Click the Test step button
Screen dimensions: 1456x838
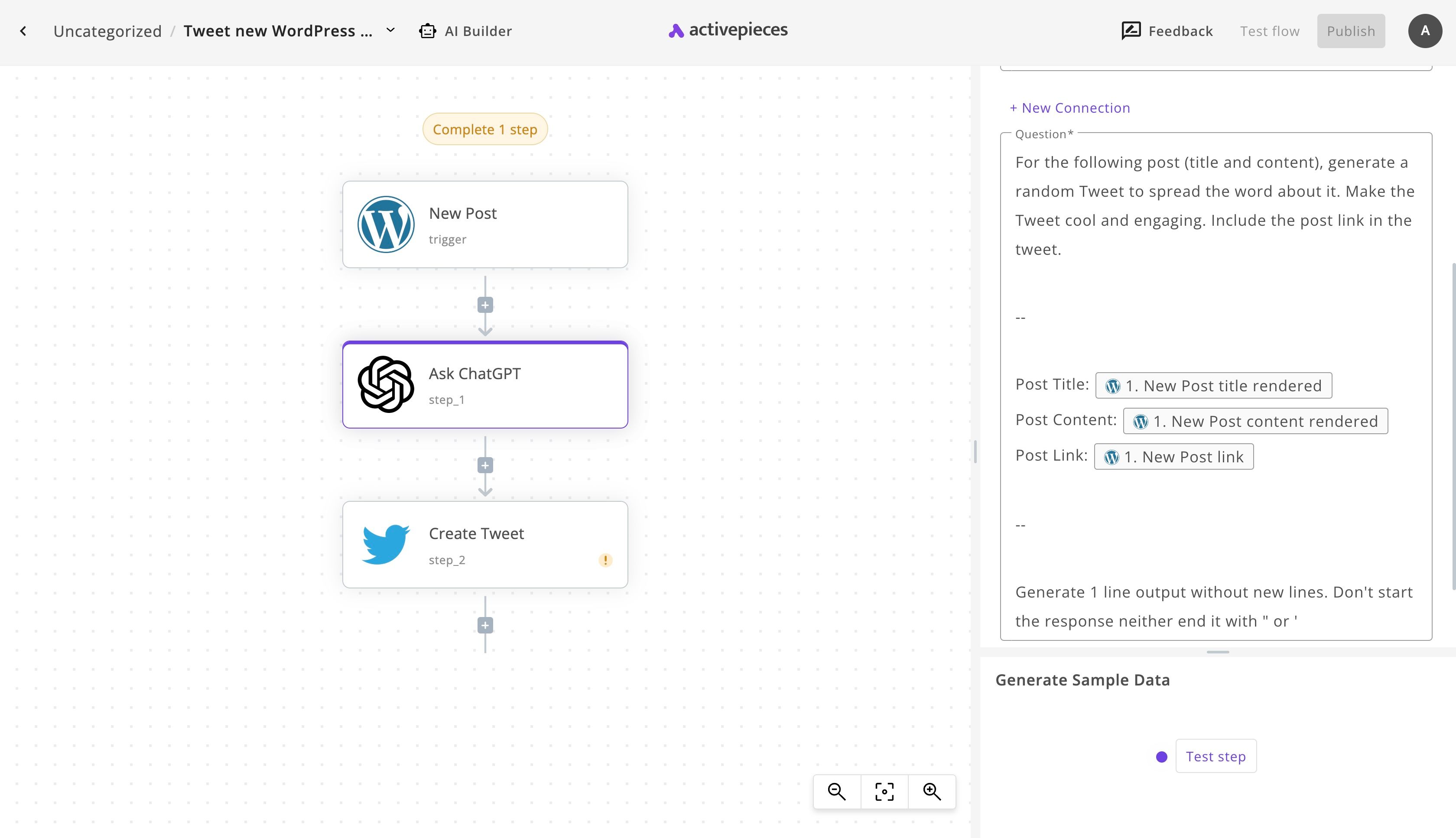click(x=1216, y=756)
